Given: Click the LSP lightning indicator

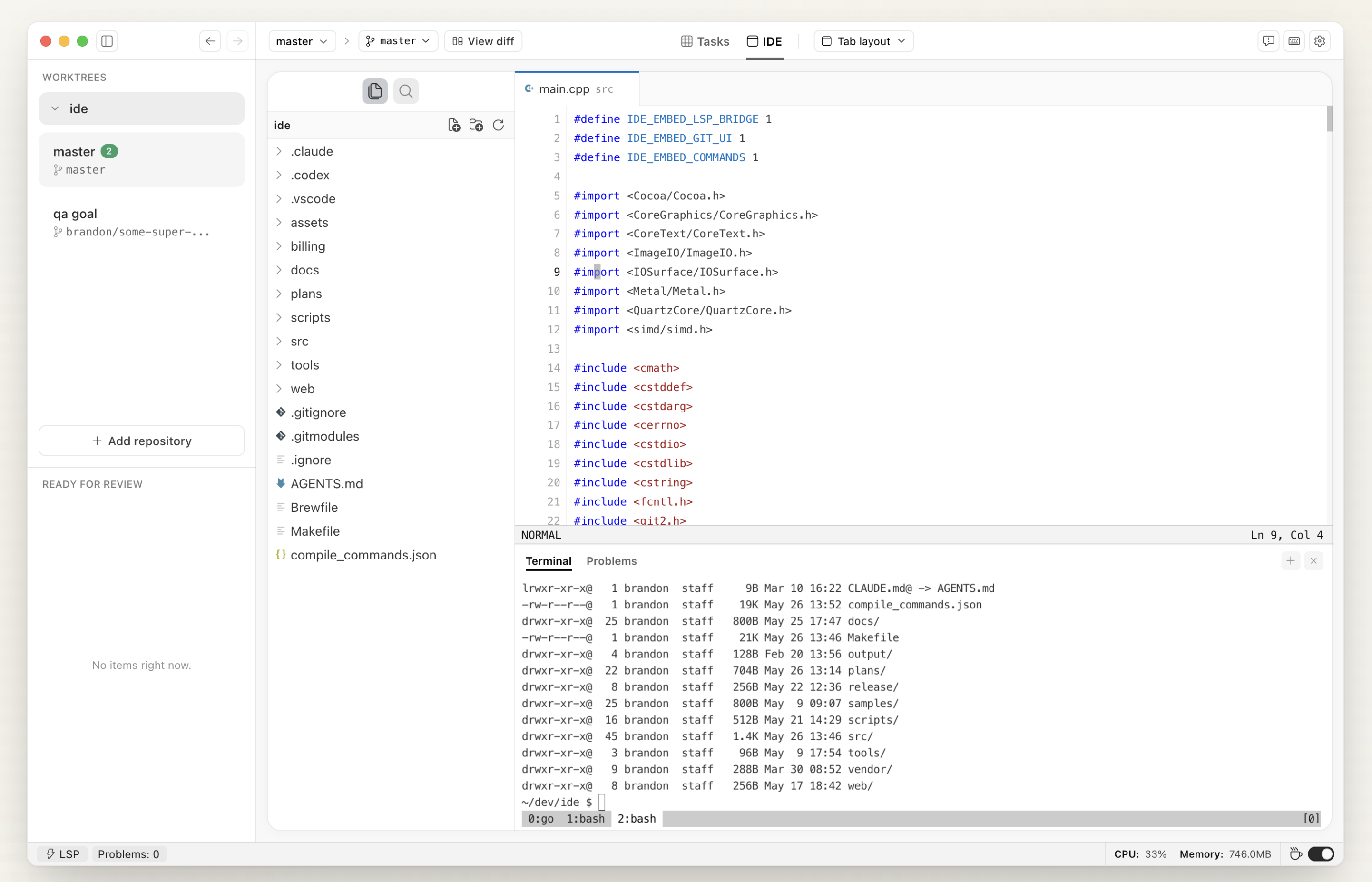Looking at the screenshot, I should coord(62,854).
